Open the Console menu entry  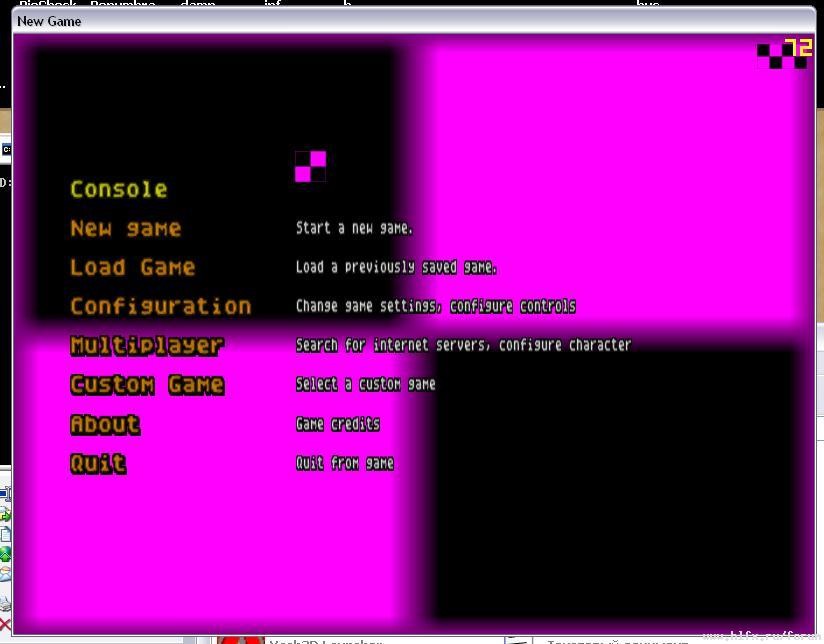click(118, 190)
